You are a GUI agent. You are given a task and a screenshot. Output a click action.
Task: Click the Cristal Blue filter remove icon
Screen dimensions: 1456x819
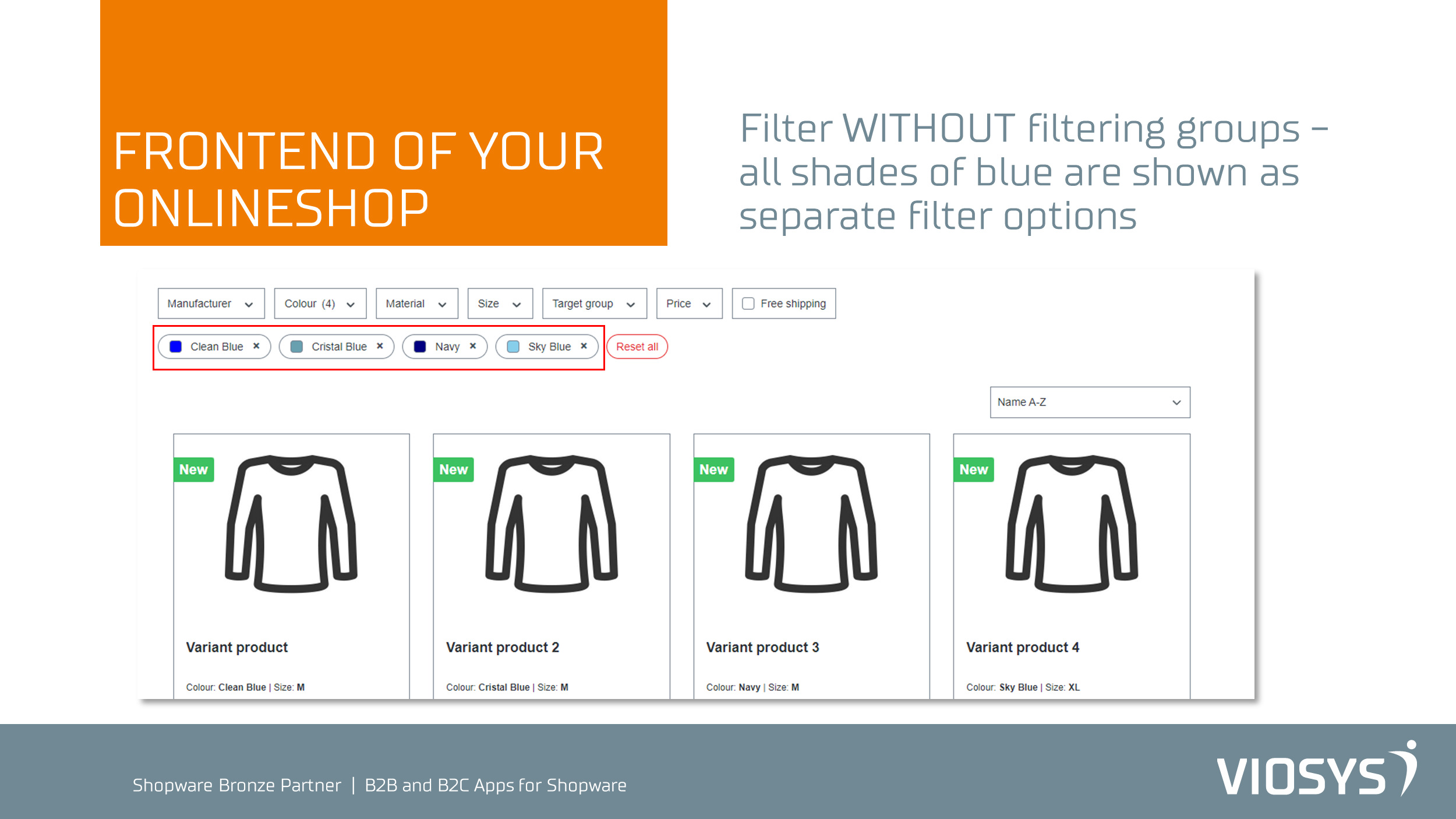[381, 347]
